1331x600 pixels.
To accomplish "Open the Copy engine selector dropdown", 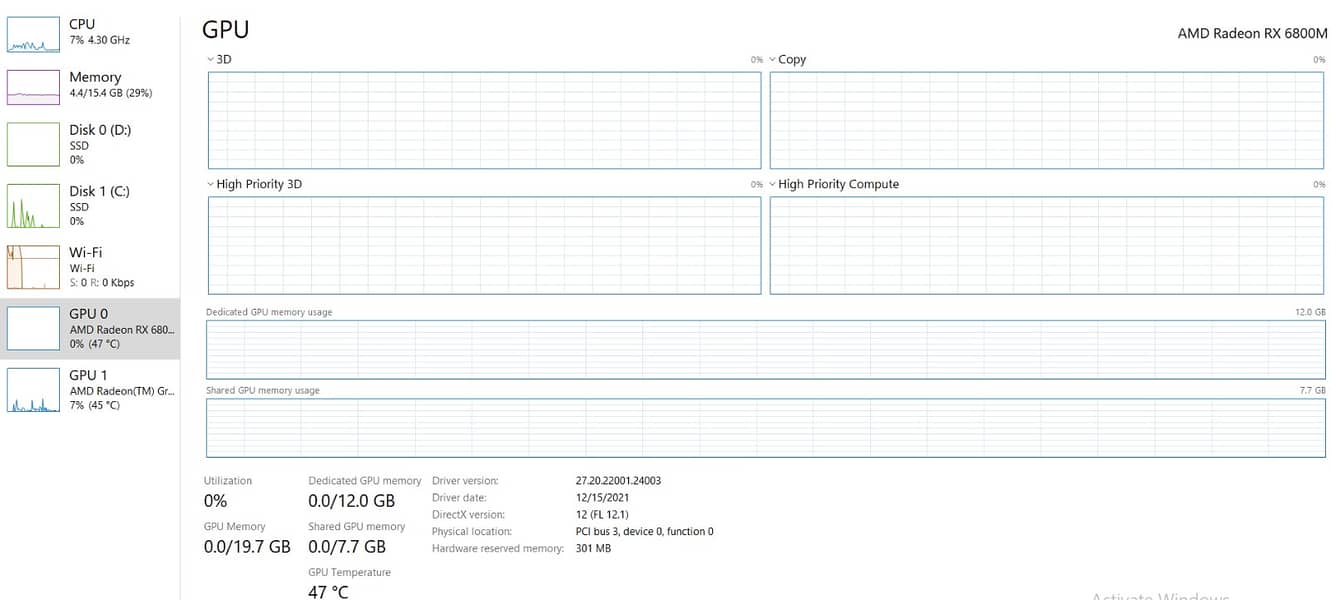I will (x=786, y=60).
